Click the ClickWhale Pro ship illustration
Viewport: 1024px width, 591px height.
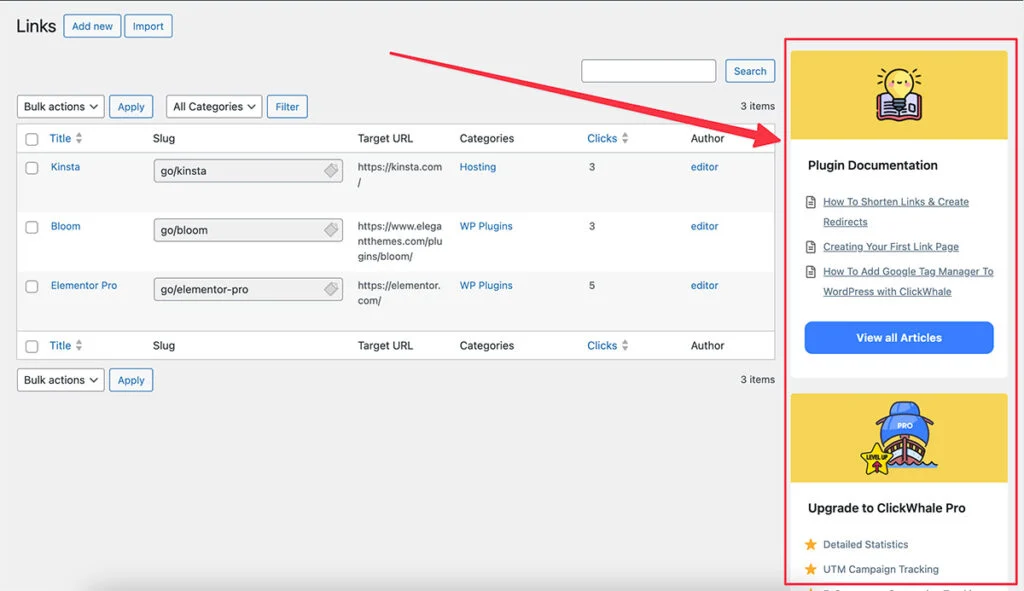899,438
